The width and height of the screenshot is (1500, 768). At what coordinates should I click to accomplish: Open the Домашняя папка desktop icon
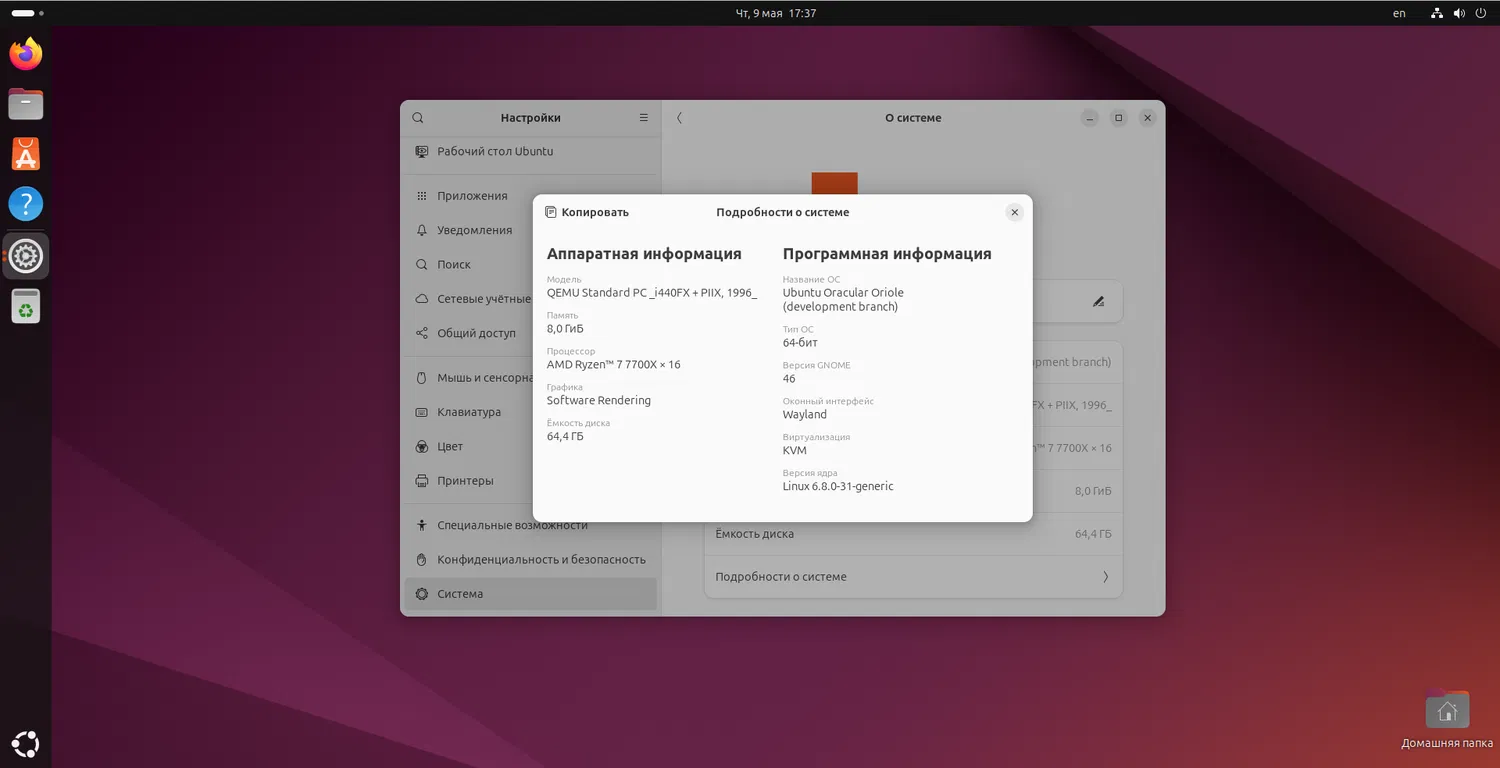[1447, 718]
